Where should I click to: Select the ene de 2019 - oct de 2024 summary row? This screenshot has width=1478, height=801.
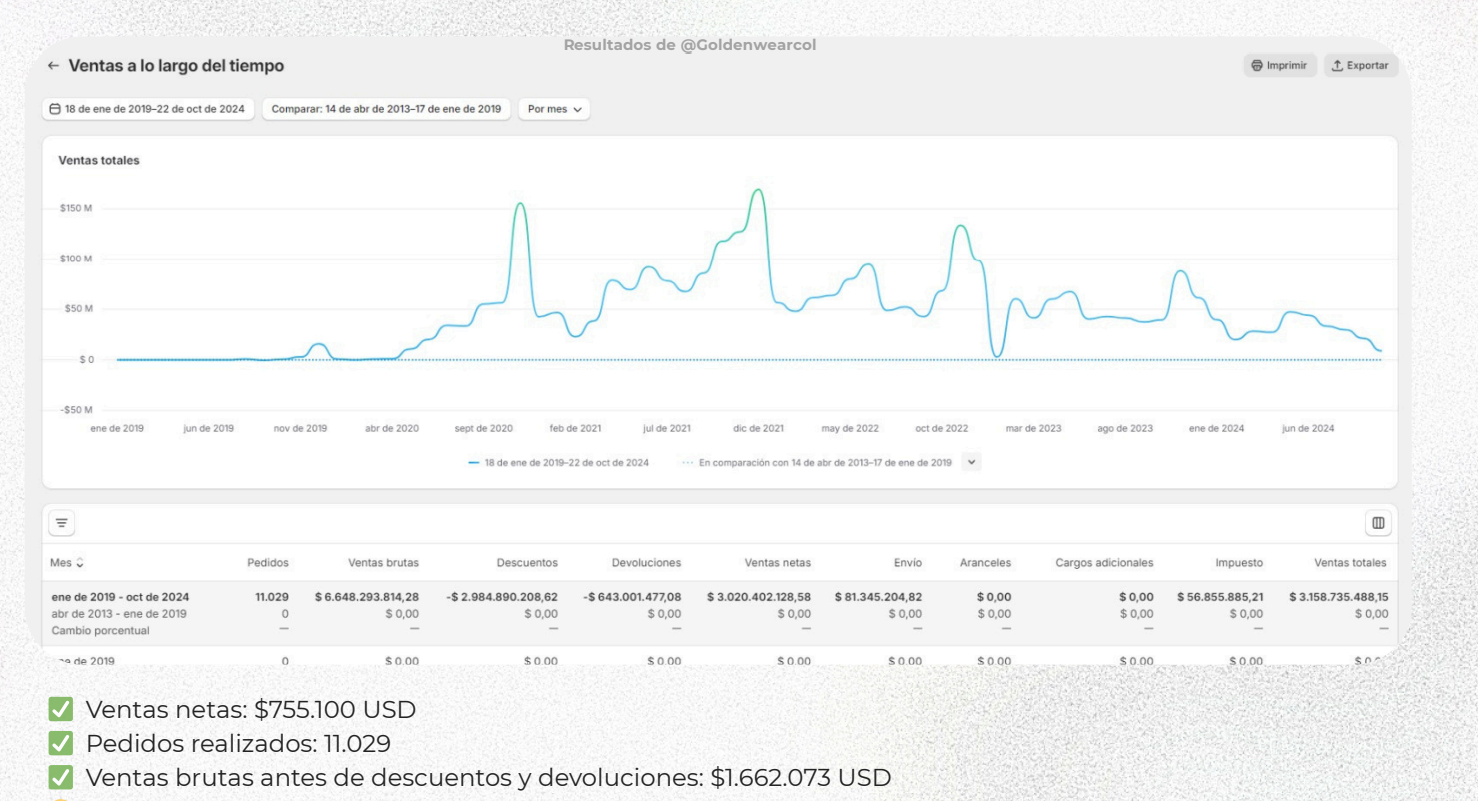tap(120, 597)
